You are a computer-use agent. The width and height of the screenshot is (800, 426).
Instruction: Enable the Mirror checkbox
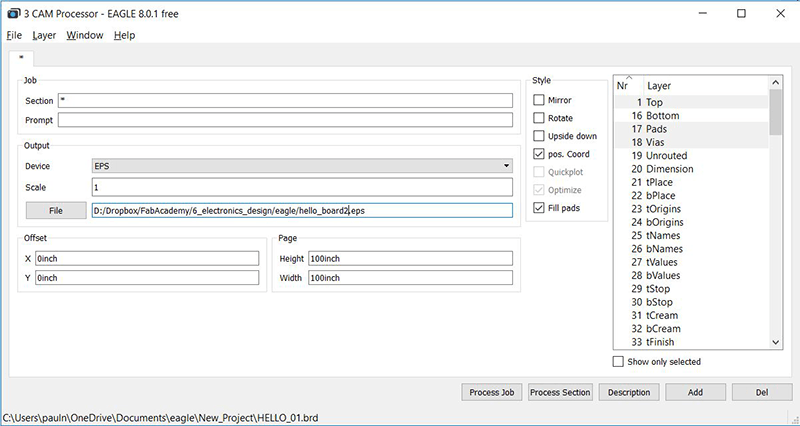click(x=539, y=100)
